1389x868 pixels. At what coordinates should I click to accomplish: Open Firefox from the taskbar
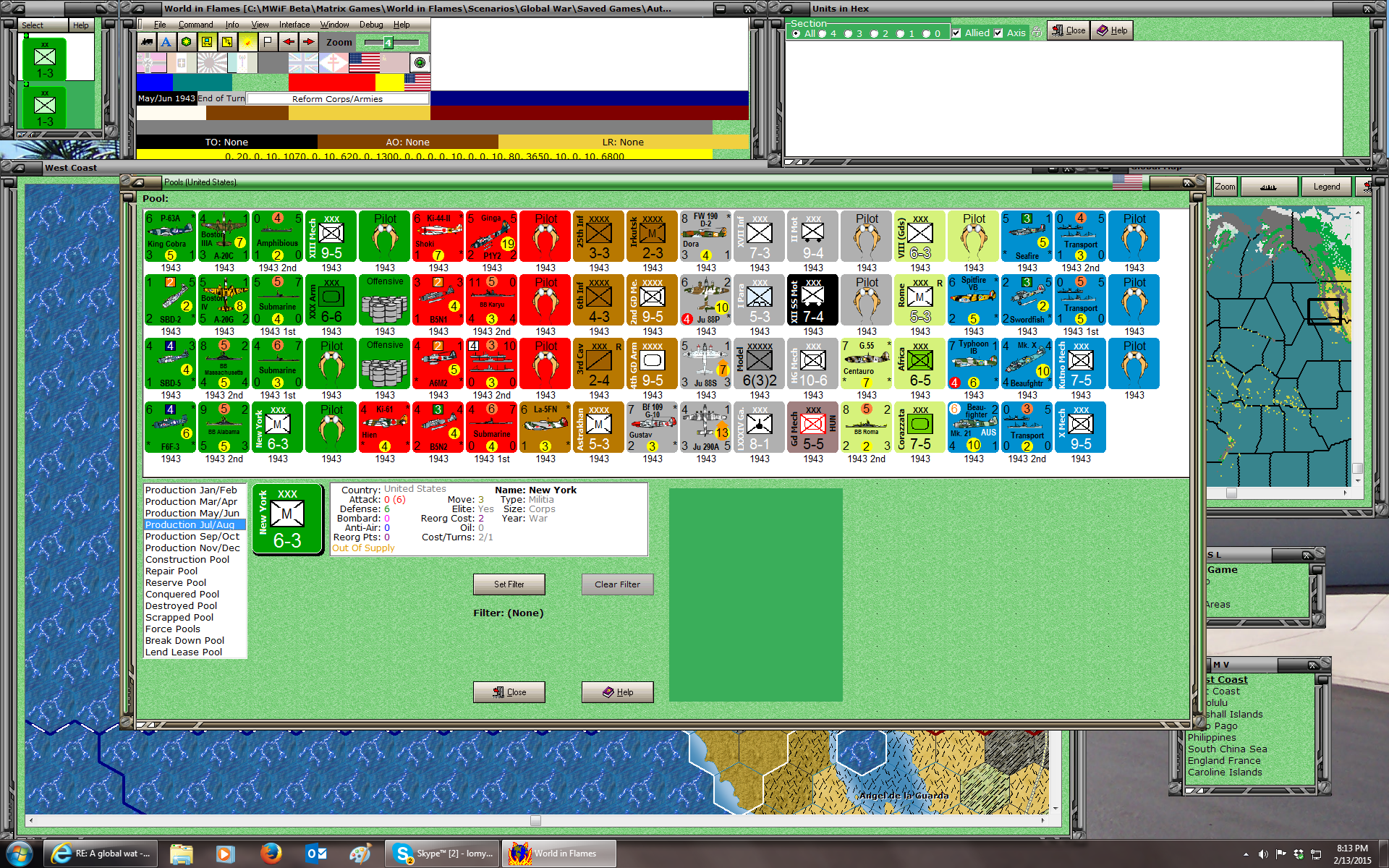tap(271, 854)
